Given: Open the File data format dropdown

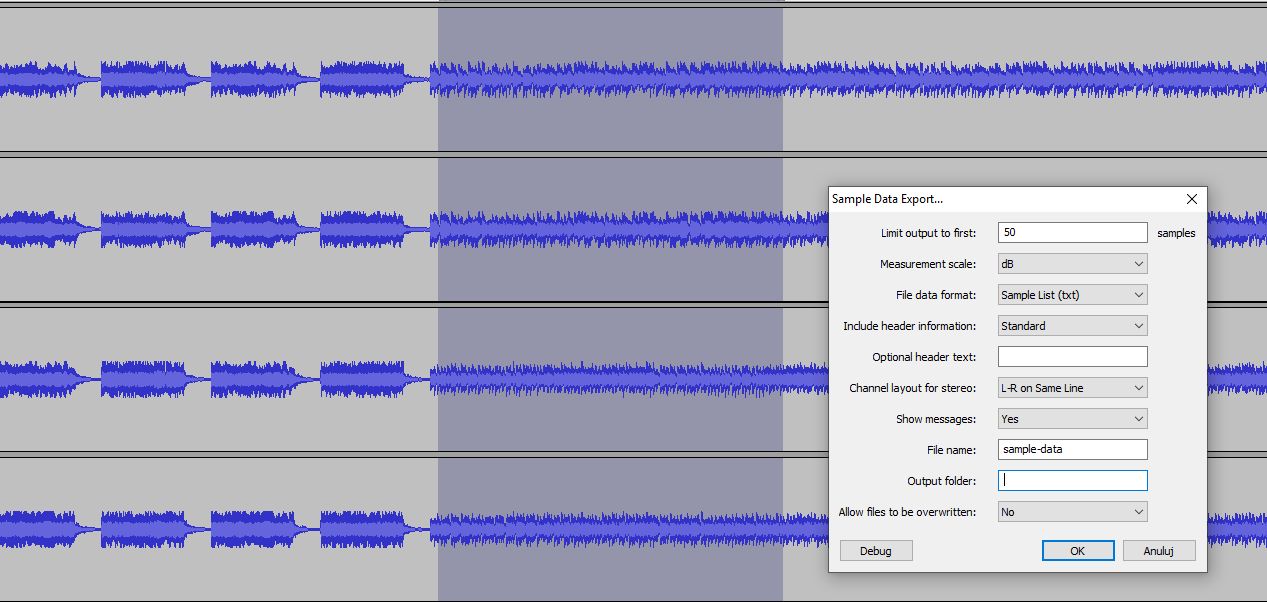Looking at the screenshot, I should point(1071,294).
